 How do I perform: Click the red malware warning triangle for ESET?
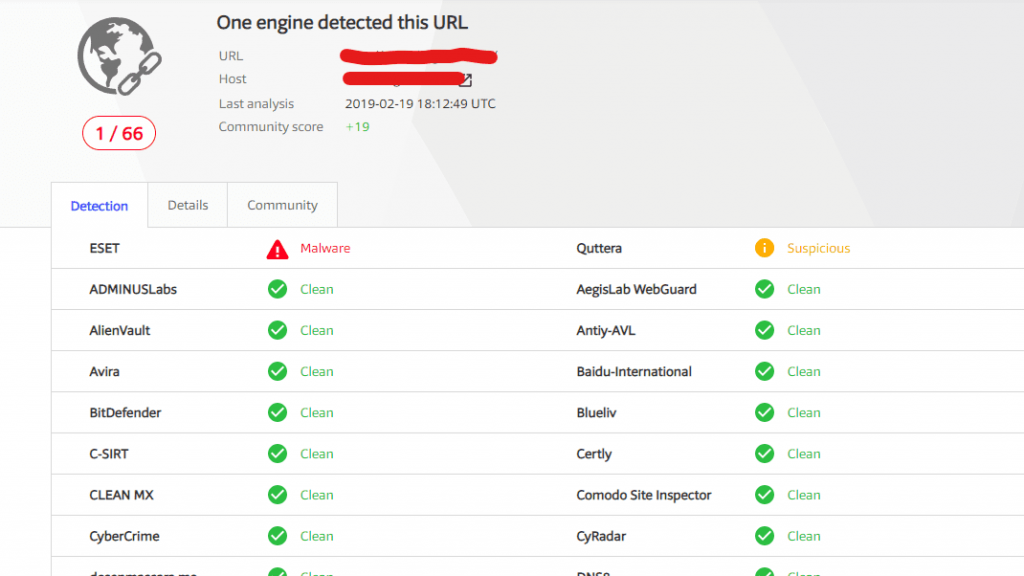tap(278, 249)
